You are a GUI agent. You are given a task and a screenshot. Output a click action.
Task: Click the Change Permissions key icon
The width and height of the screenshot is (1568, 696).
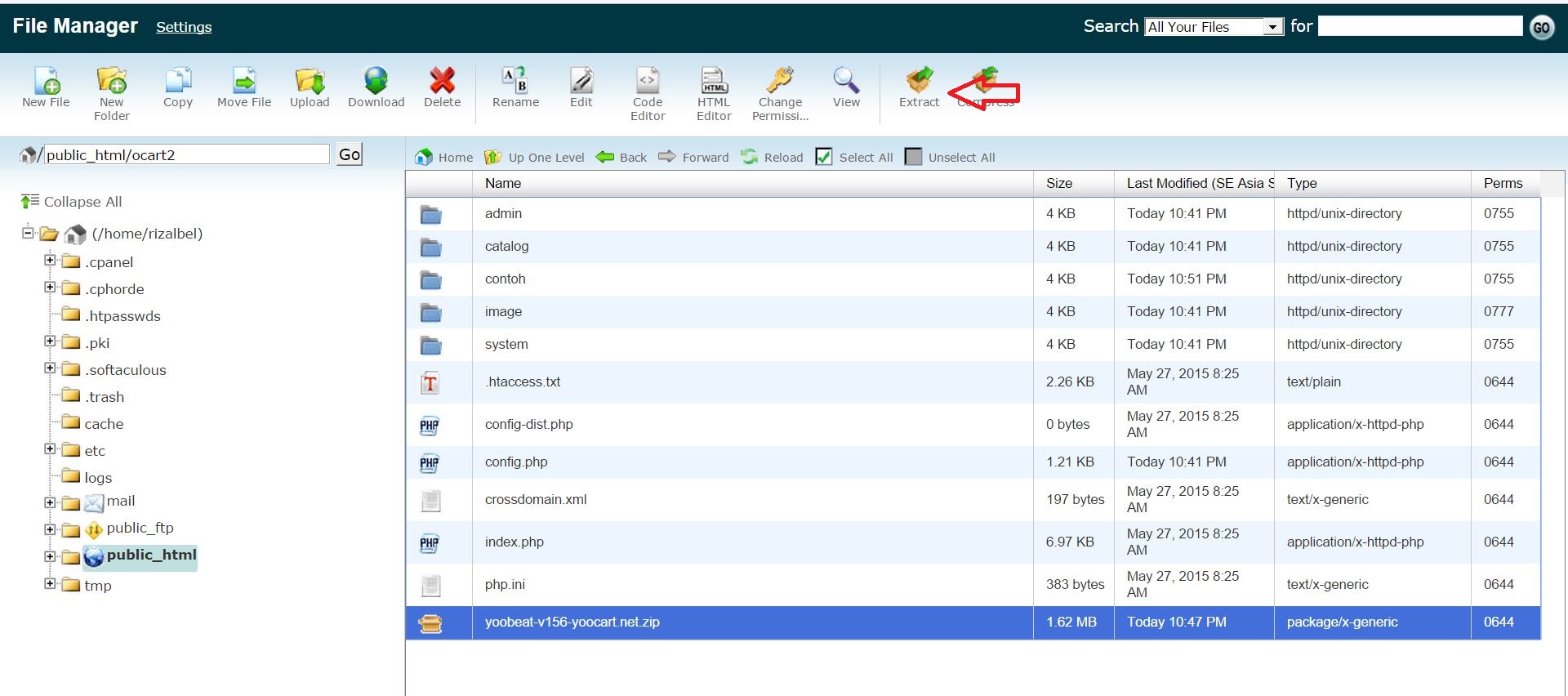[x=780, y=81]
